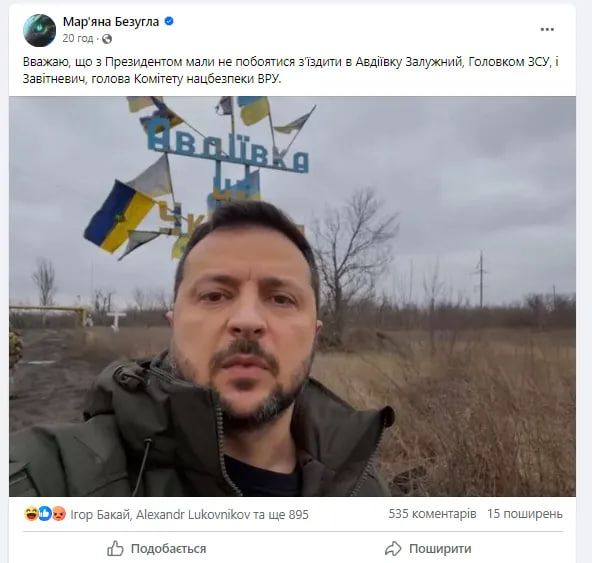Click the 20 год timestamp
592x563 pixels.
78,39
